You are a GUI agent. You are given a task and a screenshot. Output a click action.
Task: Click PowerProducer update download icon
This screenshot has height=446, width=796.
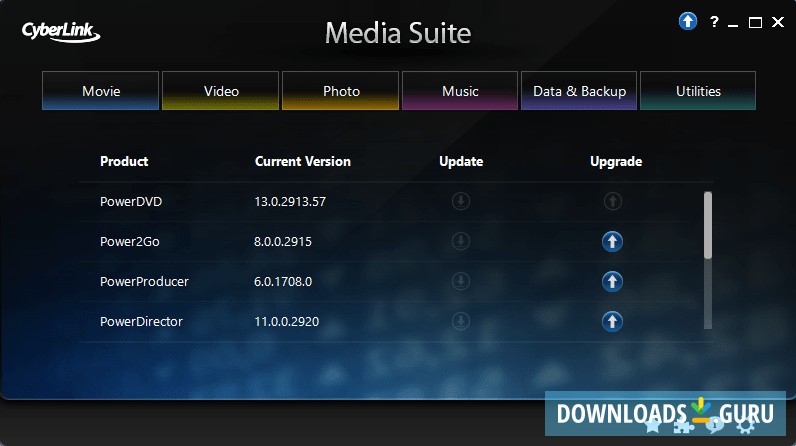click(x=461, y=281)
